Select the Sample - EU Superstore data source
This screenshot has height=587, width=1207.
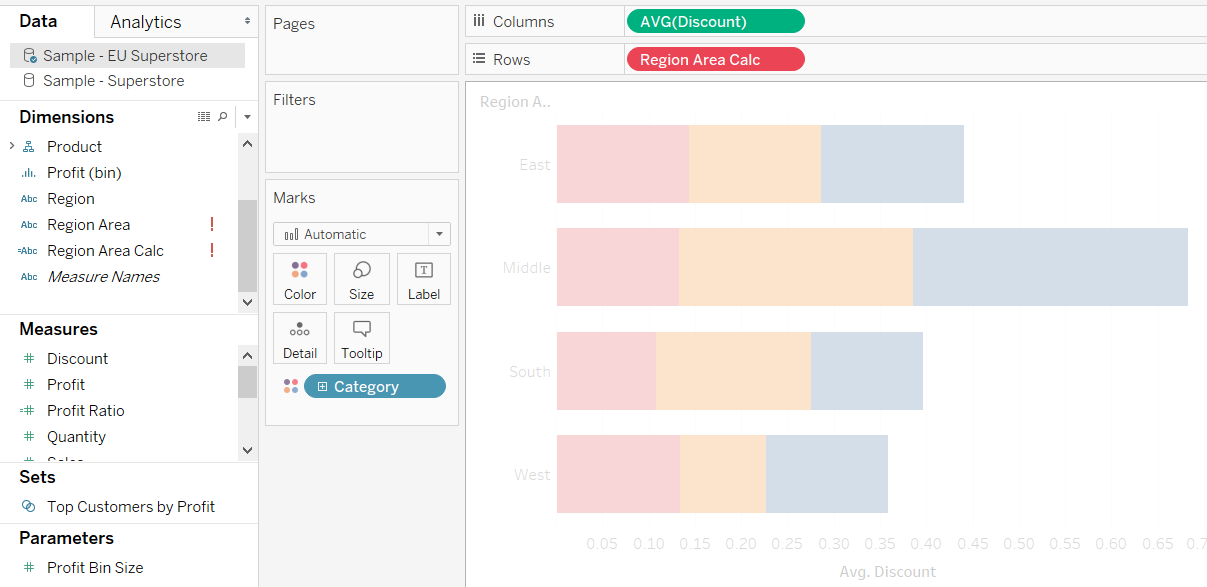pos(125,56)
